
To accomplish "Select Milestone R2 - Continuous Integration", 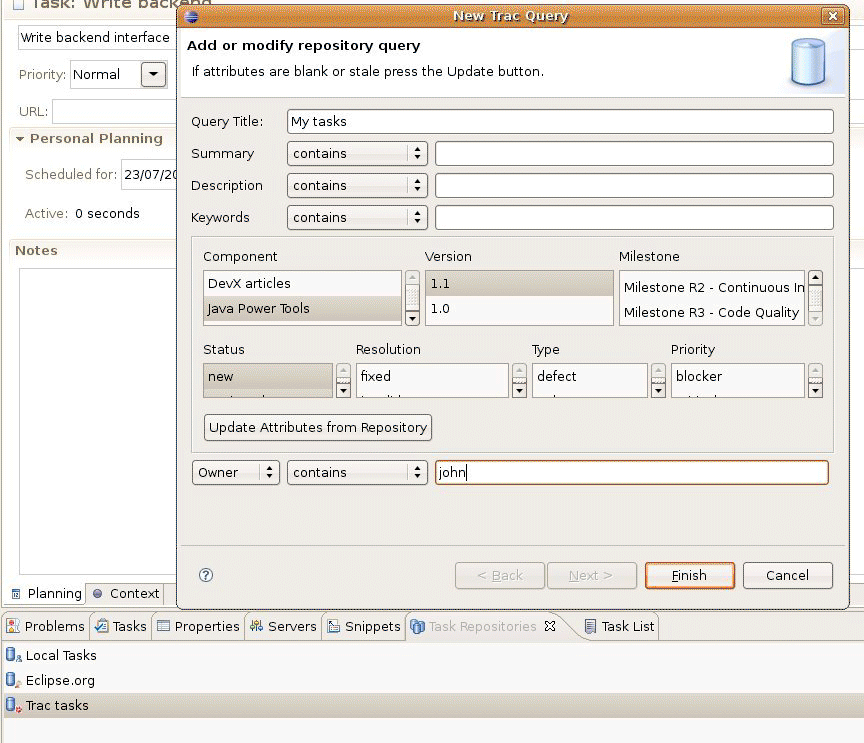I will point(712,287).
